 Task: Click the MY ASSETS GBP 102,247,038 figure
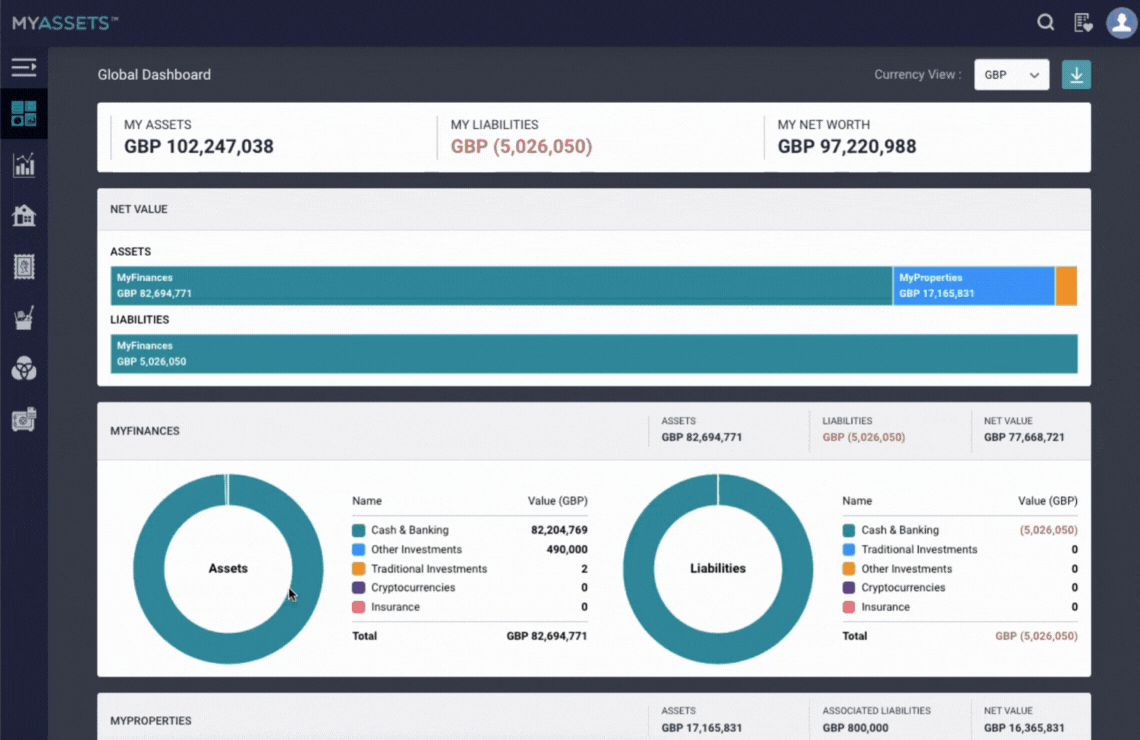198,146
